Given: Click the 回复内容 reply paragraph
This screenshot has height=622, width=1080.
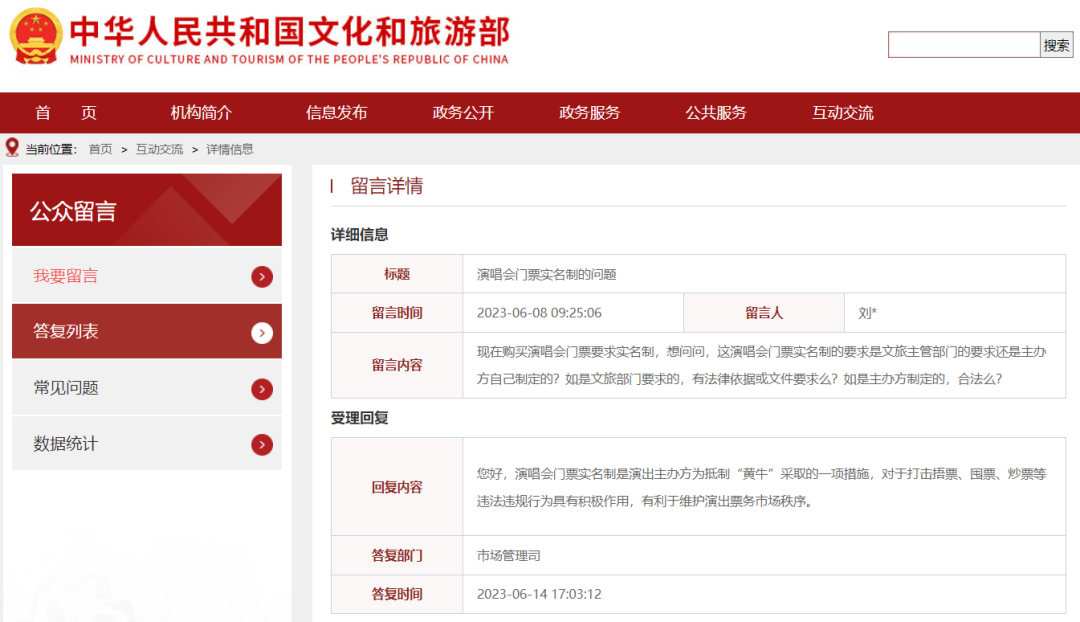Looking at the screenshot, I should click(761, 487).
